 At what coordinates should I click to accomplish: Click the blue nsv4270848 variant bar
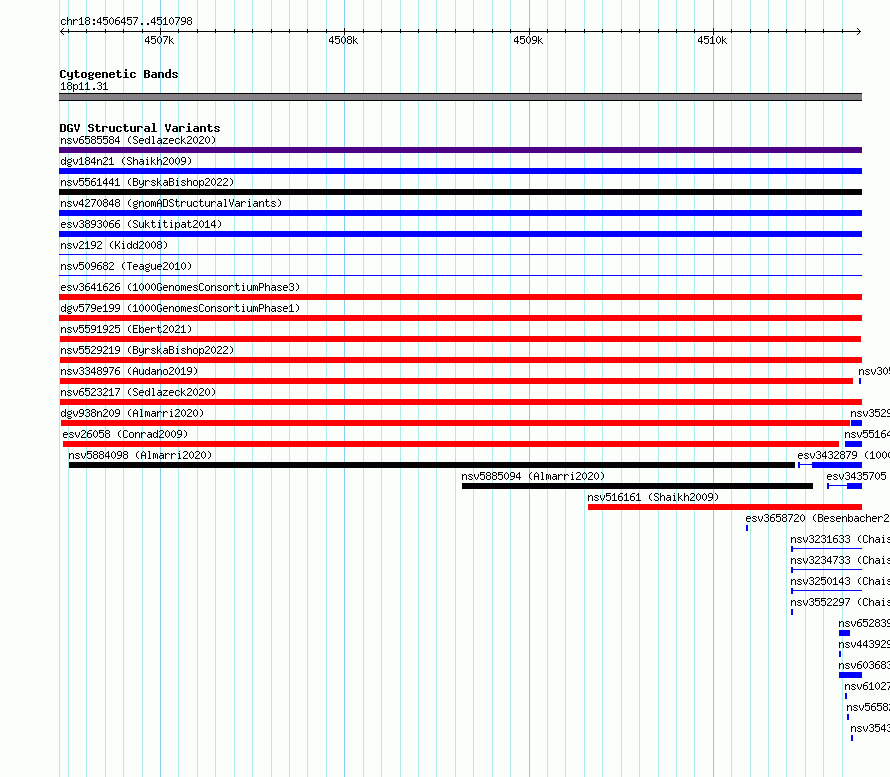460,213
